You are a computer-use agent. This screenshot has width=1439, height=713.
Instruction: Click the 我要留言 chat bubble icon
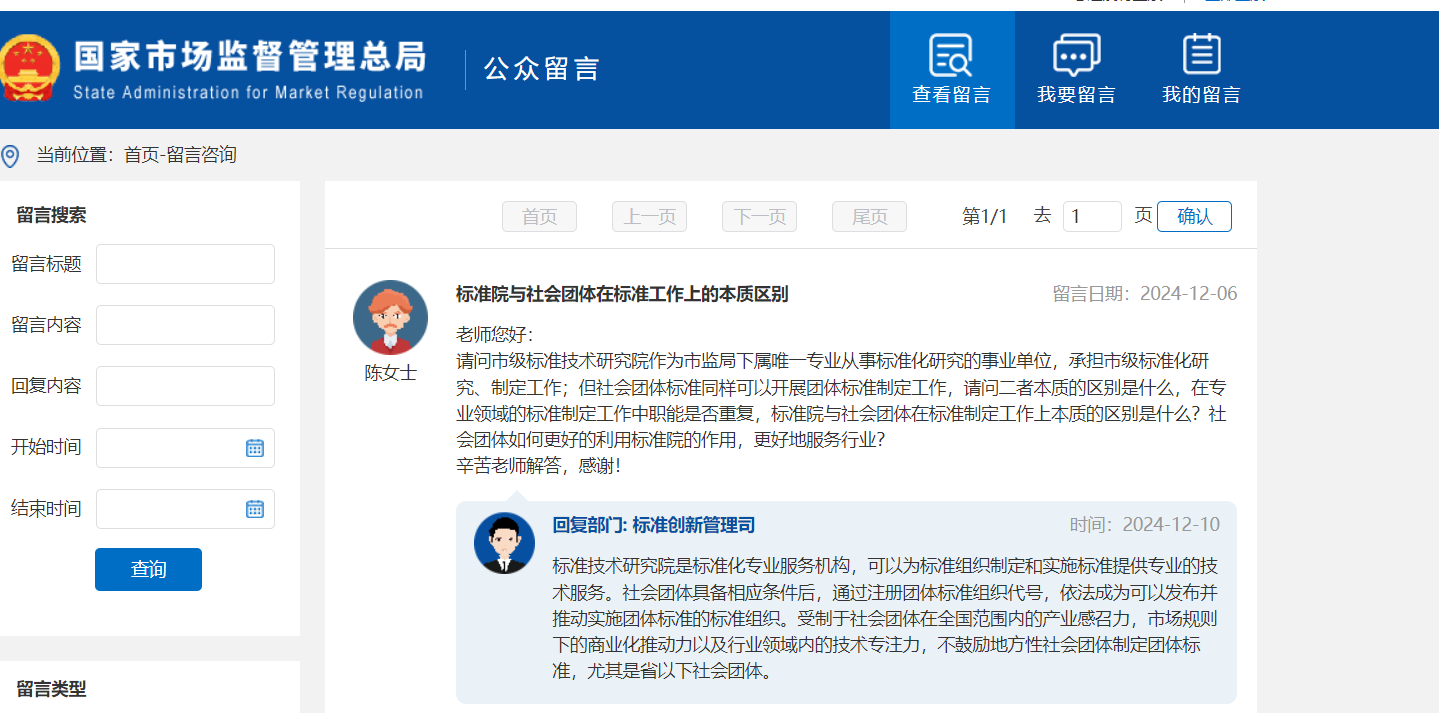(x=1076, y=55)
